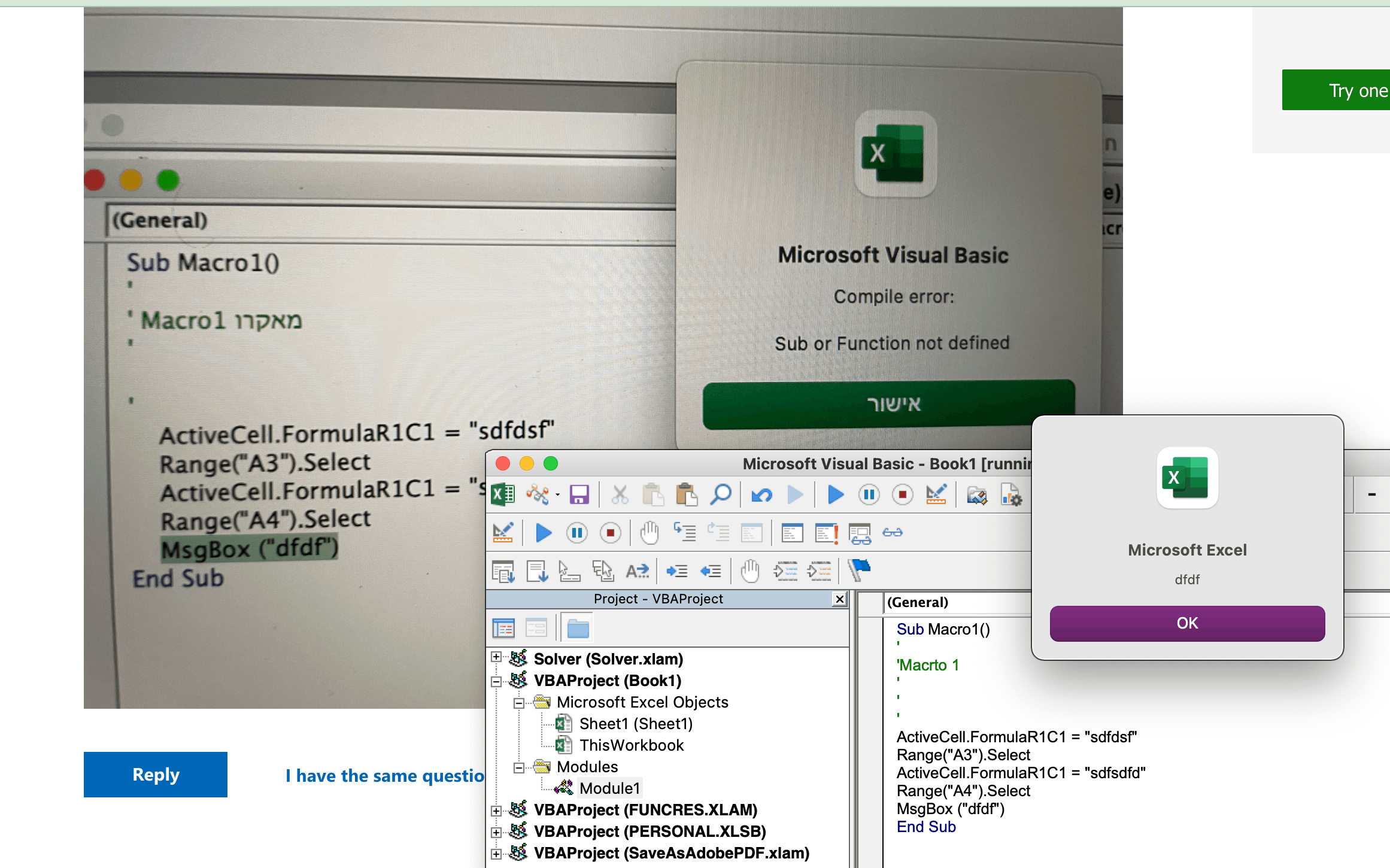This screenshot has height=868, width=1390.
Task: Open Properties window icon with gear
Action: tap(1011, 495)
